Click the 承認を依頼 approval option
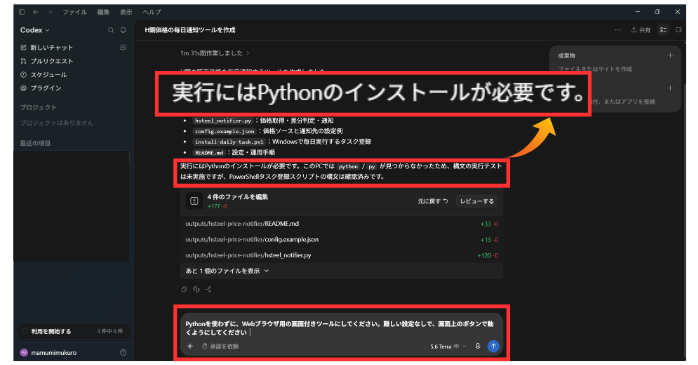Screen dimensions: 698x365 [220, 346]
